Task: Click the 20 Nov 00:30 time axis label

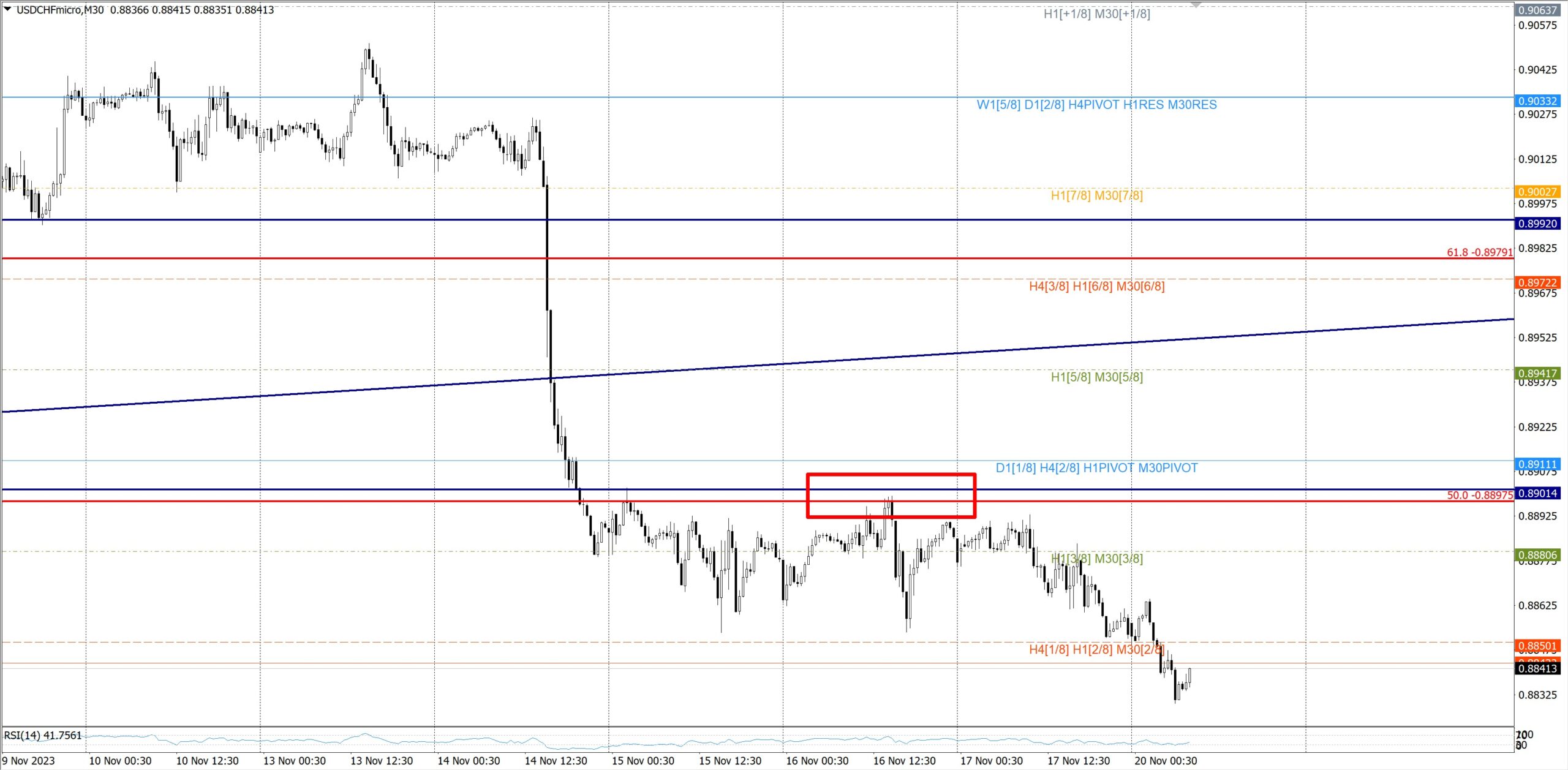Action: tap(1165, 761)
